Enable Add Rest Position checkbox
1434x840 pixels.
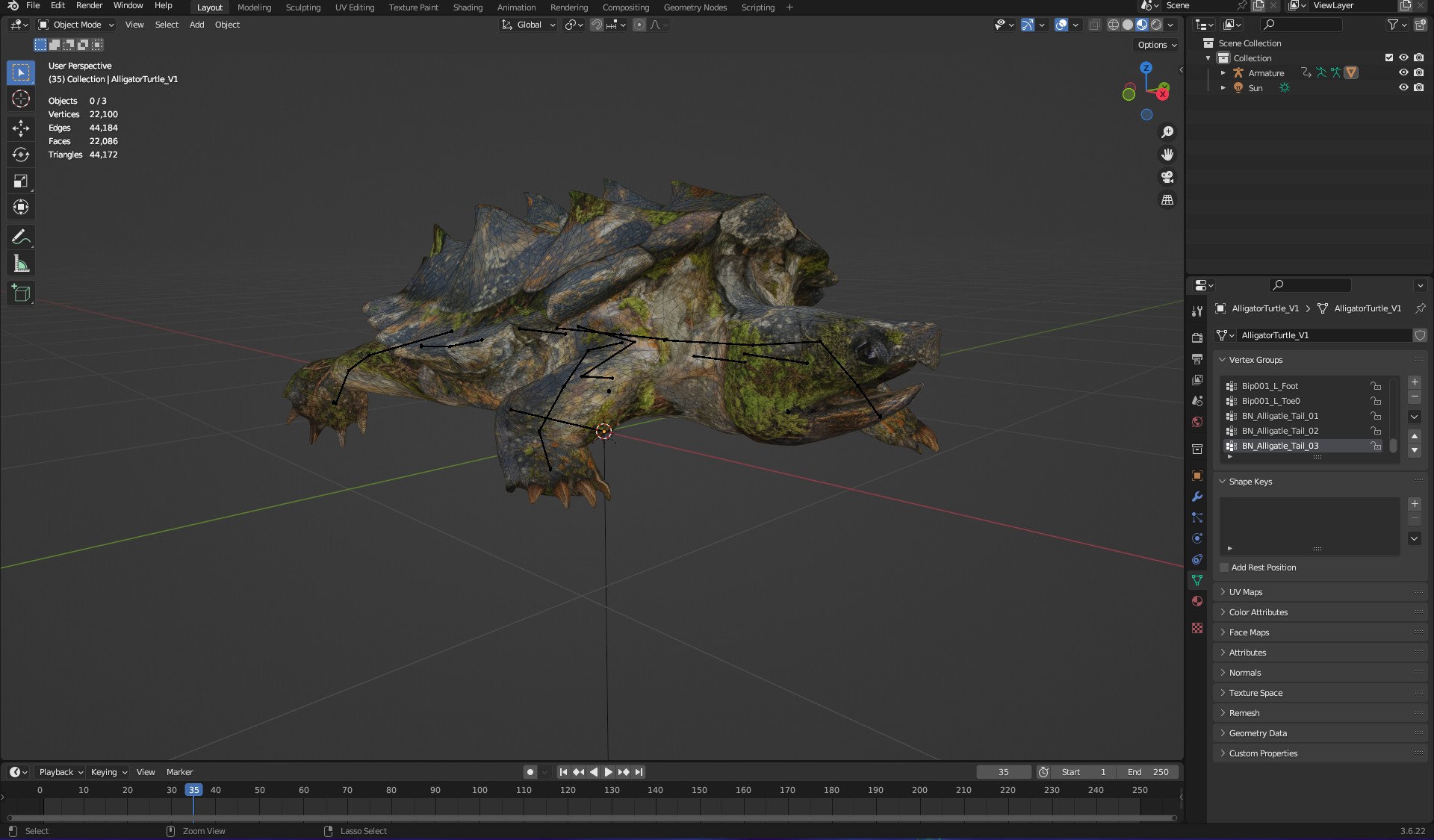(x=1224, y=567)
